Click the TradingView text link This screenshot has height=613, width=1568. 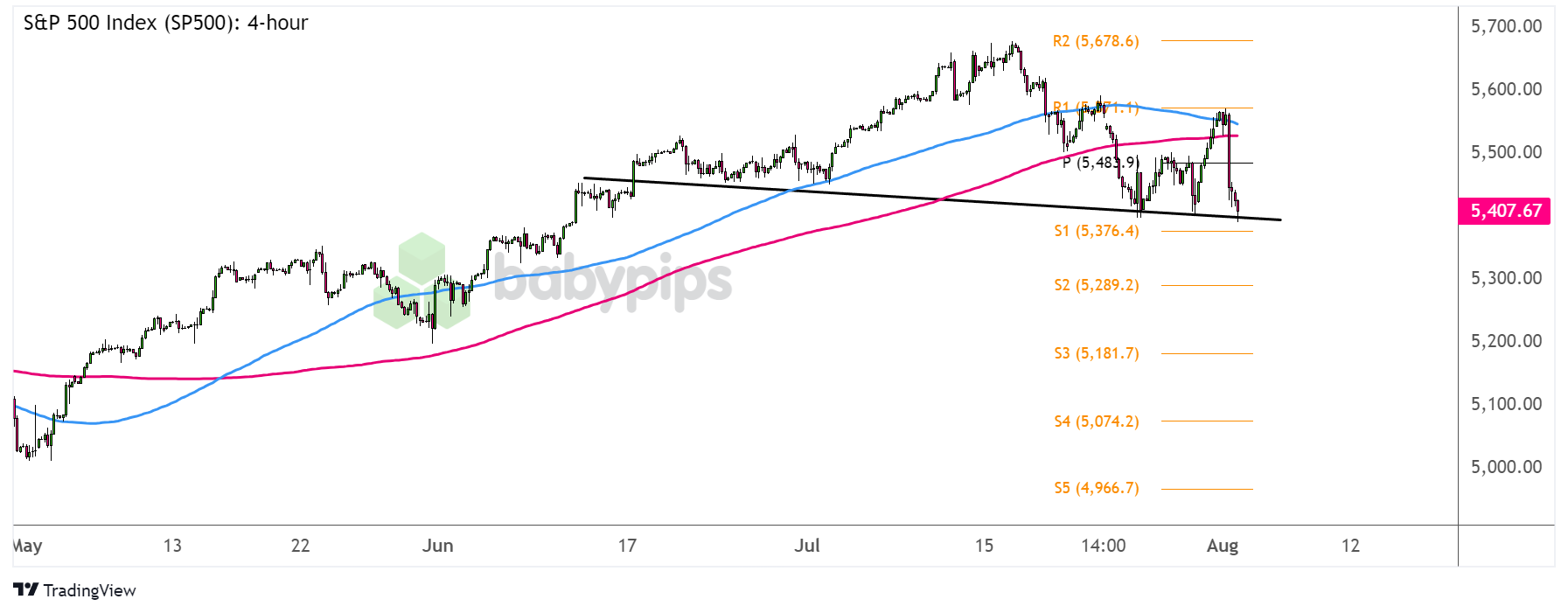pyautogui.click(x=89, y=590)
